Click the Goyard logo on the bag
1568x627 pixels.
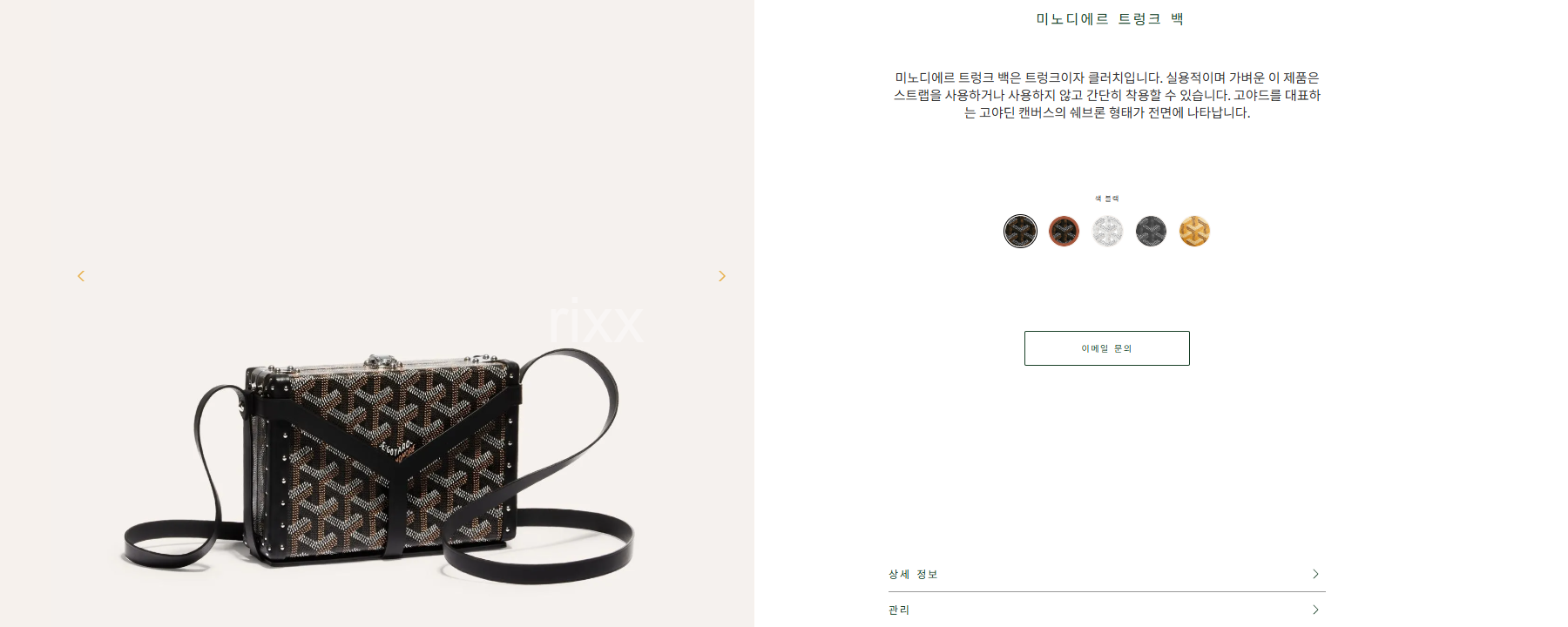tap(398, 448)
